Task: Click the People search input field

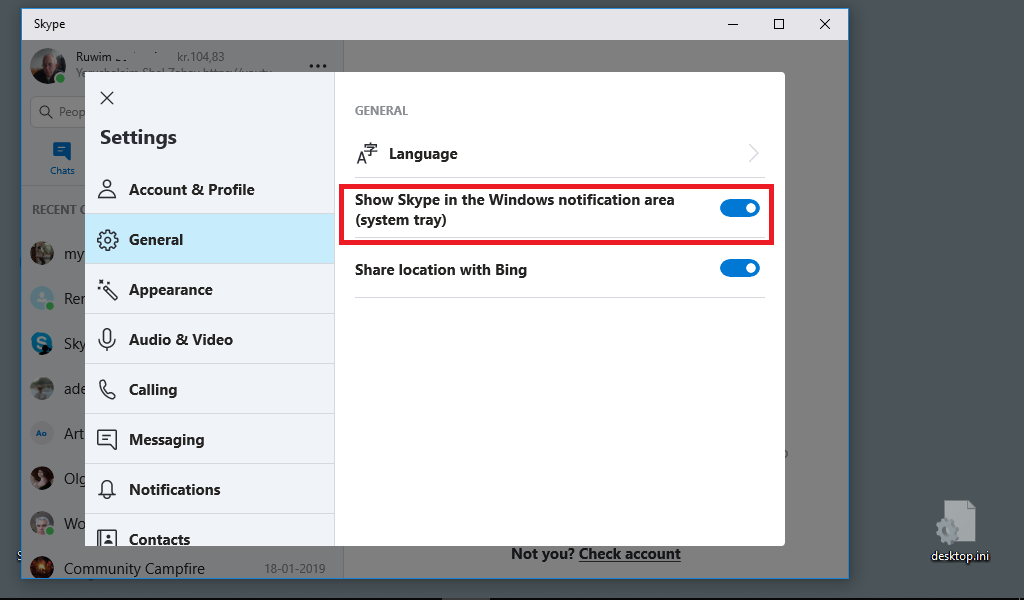Action: (x=58, y=112)
